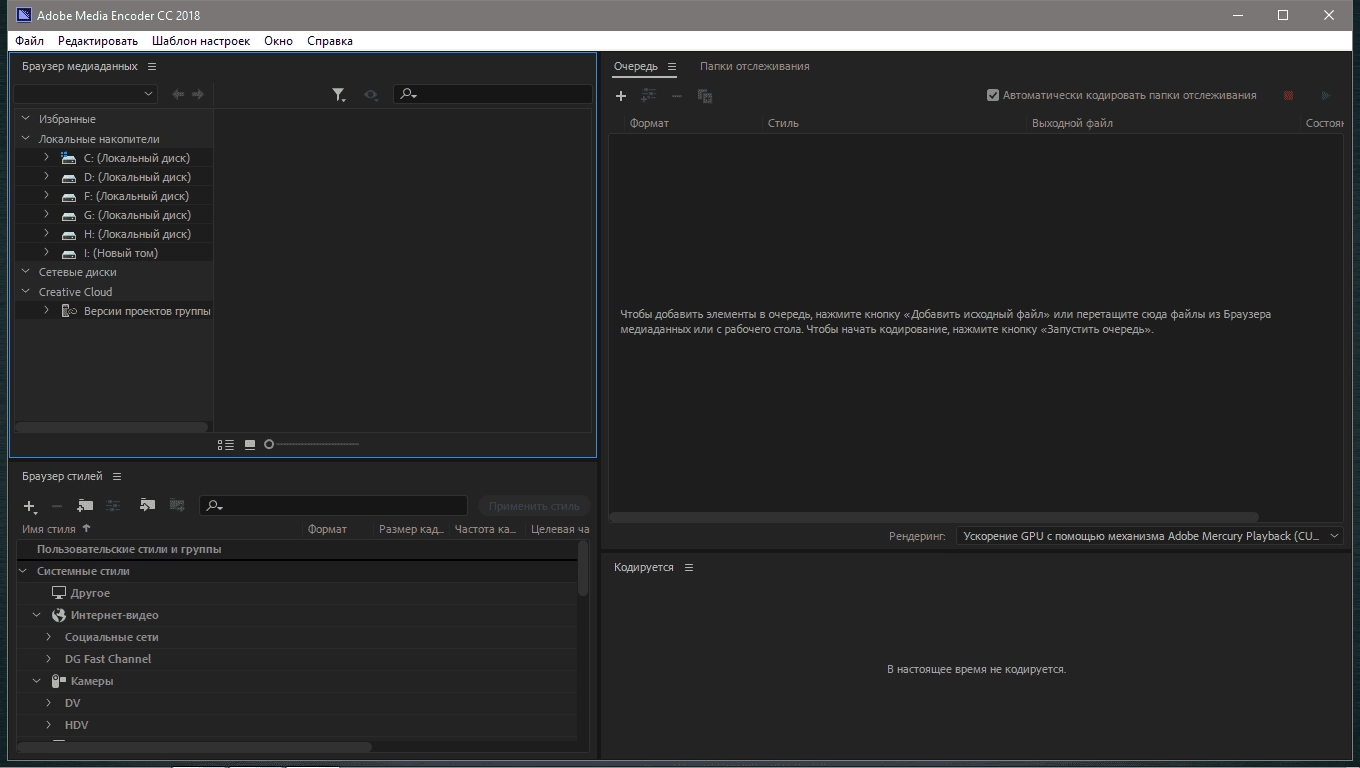The height and width of the screenshot is (768, 1360).
Task: Open the Файл menu
Action: [x=30, y=41]
